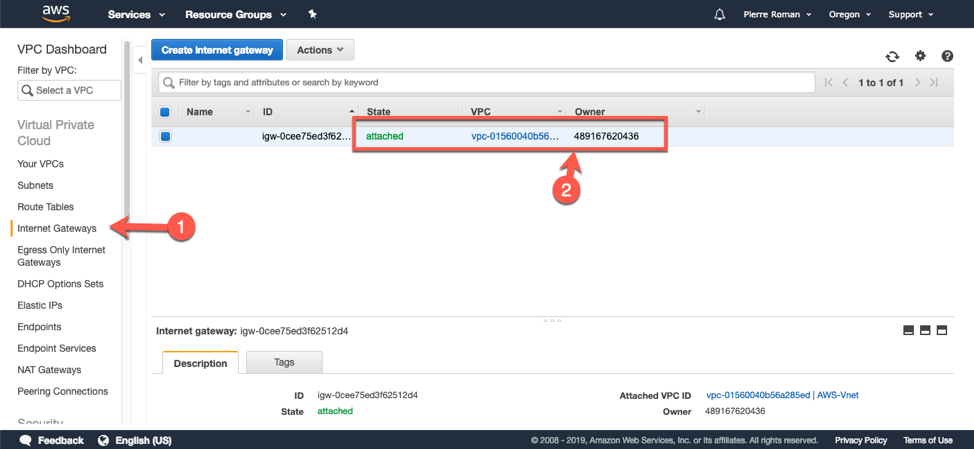Go to last page of results

click(x=934, y=83)
